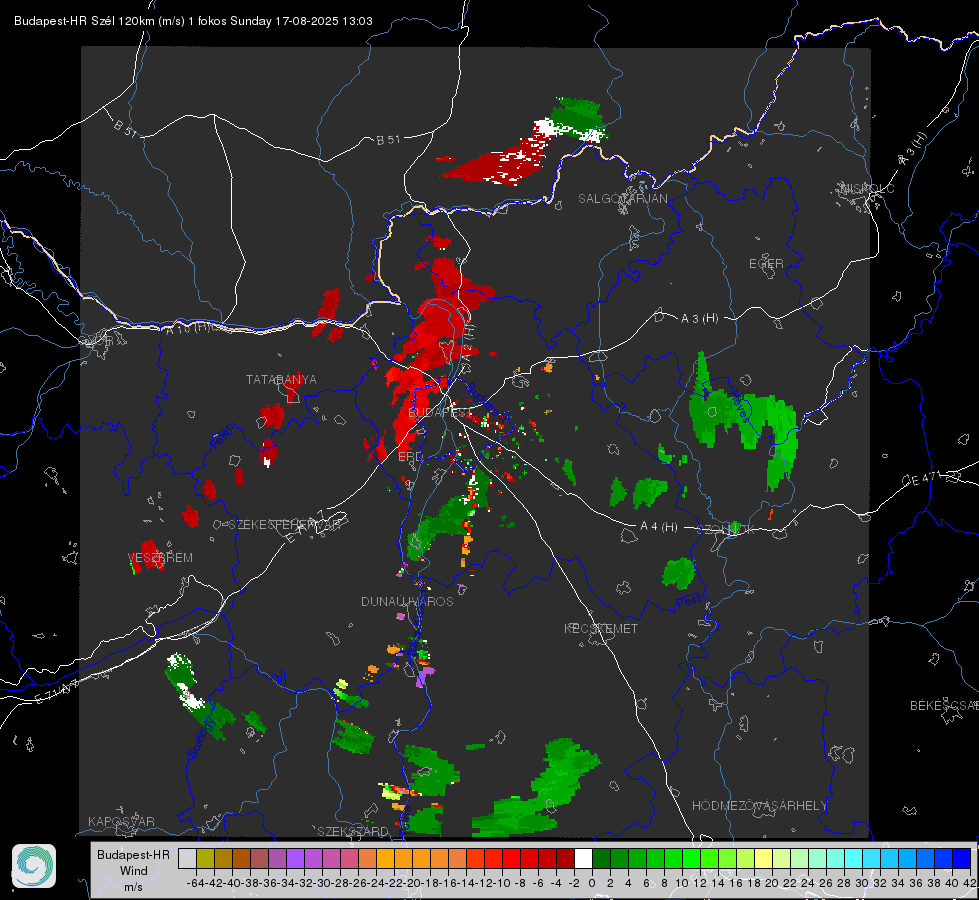Click the swirl logo icon beside legend

coord(34,866)
